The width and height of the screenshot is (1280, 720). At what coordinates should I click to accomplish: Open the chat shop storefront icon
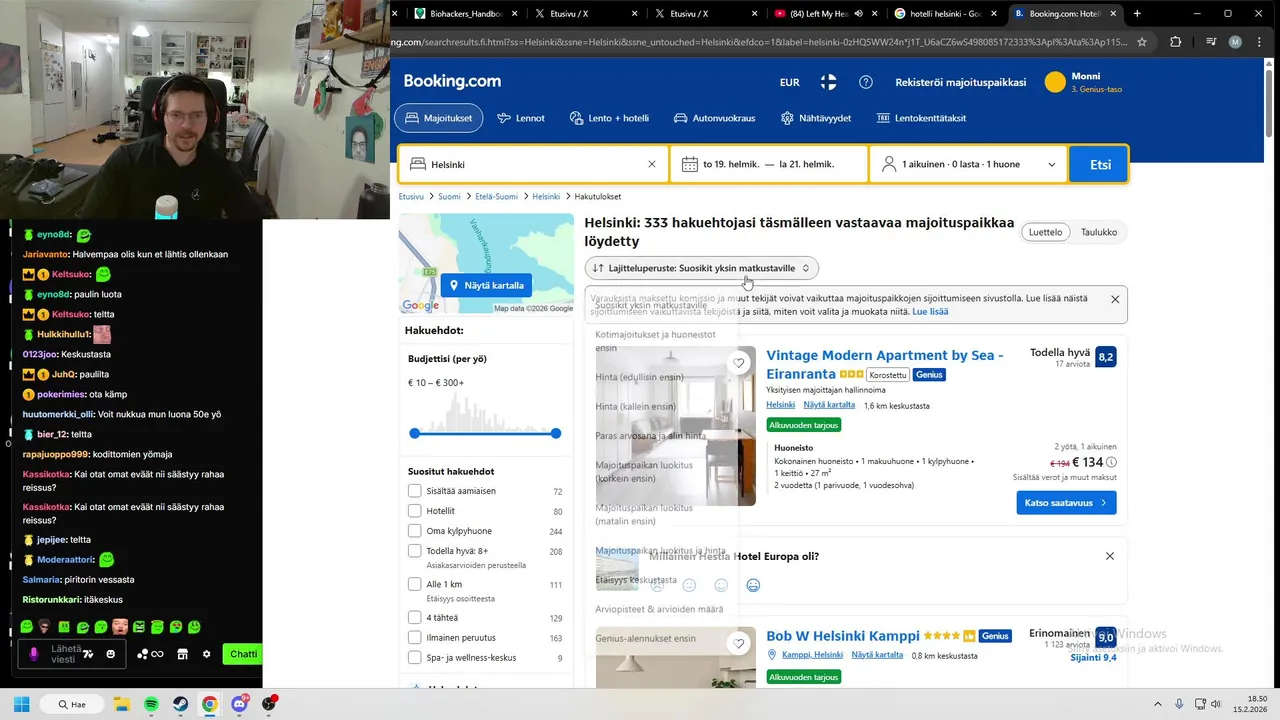(182, 654)
